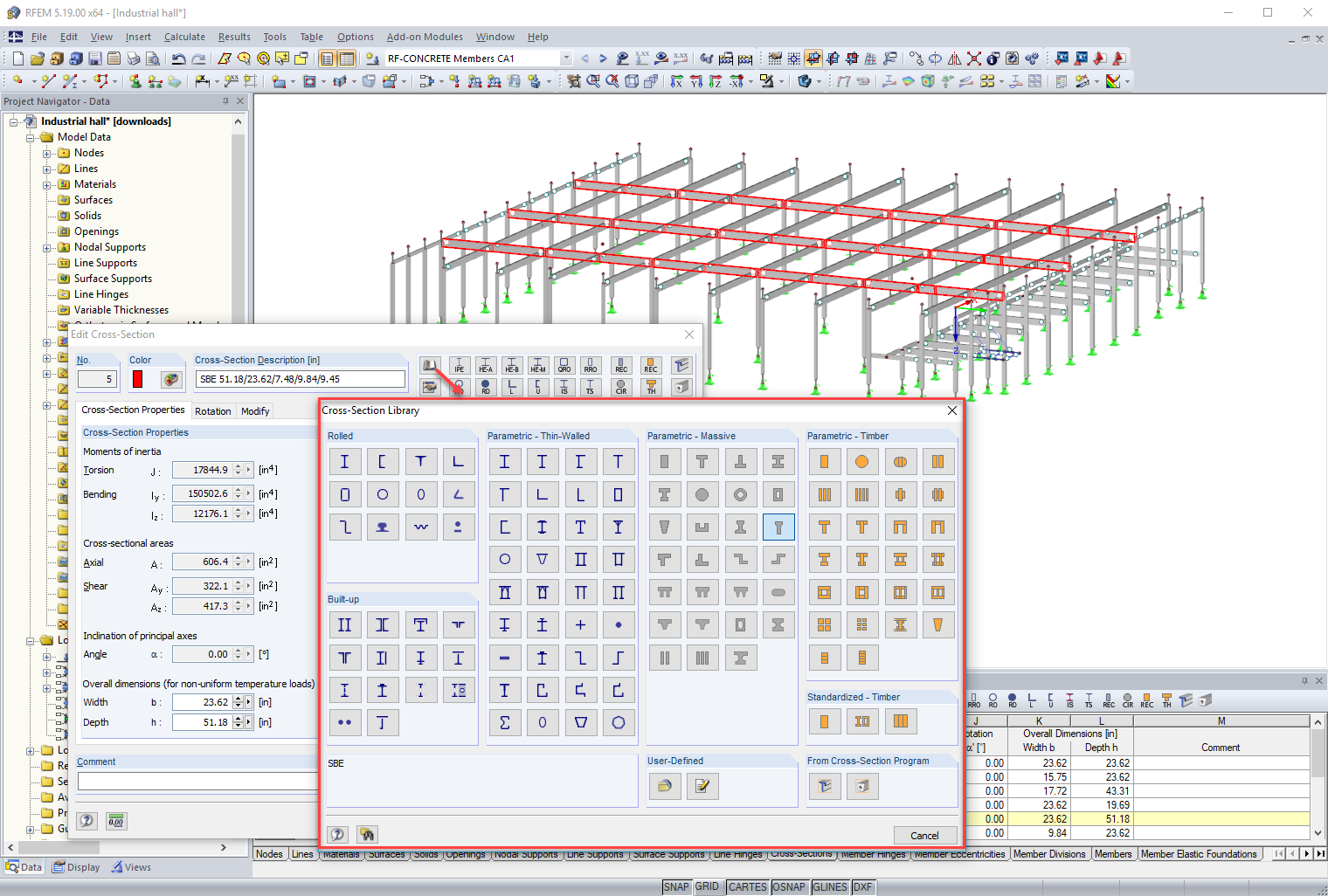This screenshot has height=896, width=1328.
Task: Toggle GRID in status bar
Action: click(707, 887)
